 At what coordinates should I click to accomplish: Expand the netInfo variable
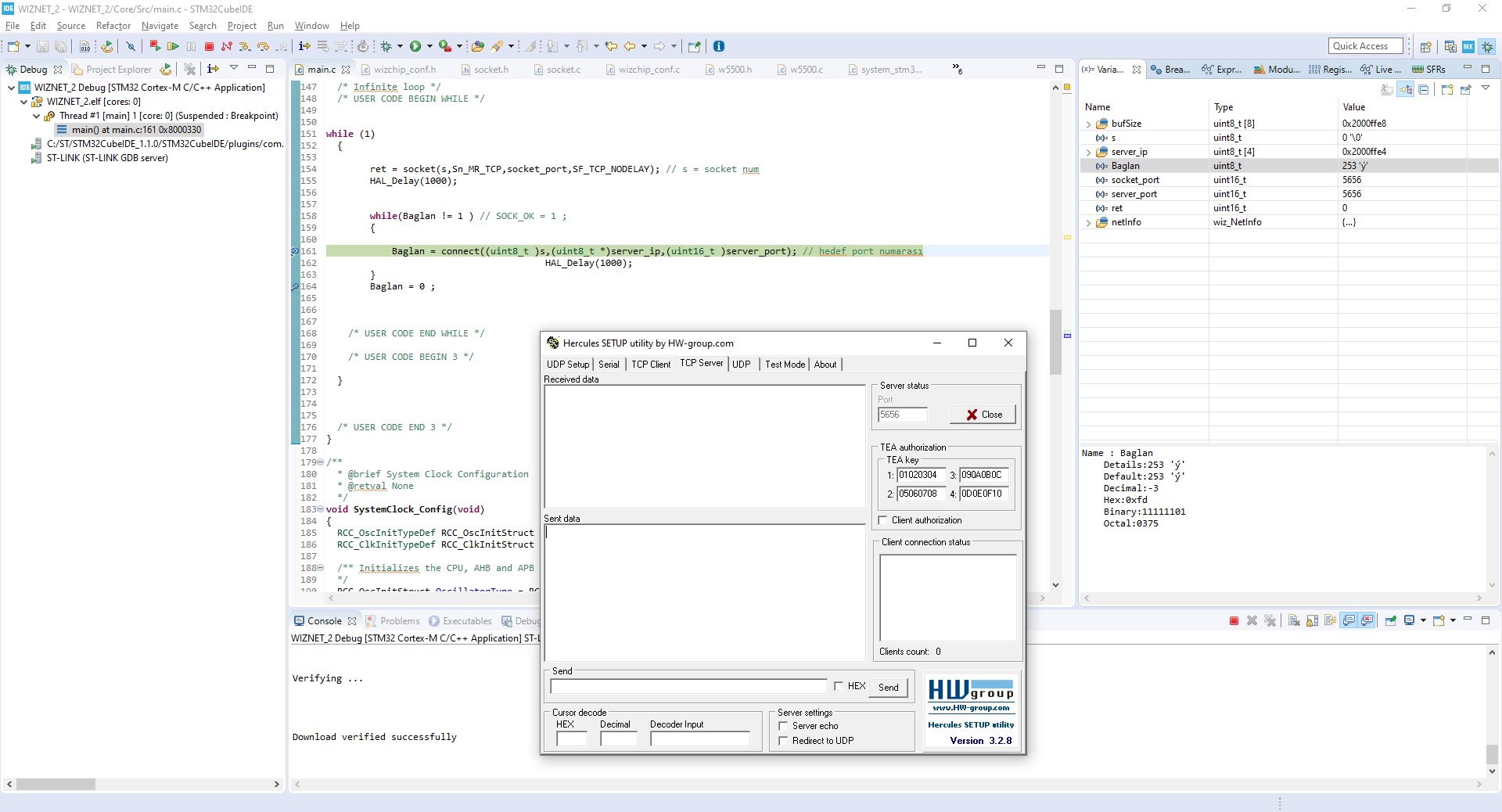pyautogui.click(x=1088, y=222)
